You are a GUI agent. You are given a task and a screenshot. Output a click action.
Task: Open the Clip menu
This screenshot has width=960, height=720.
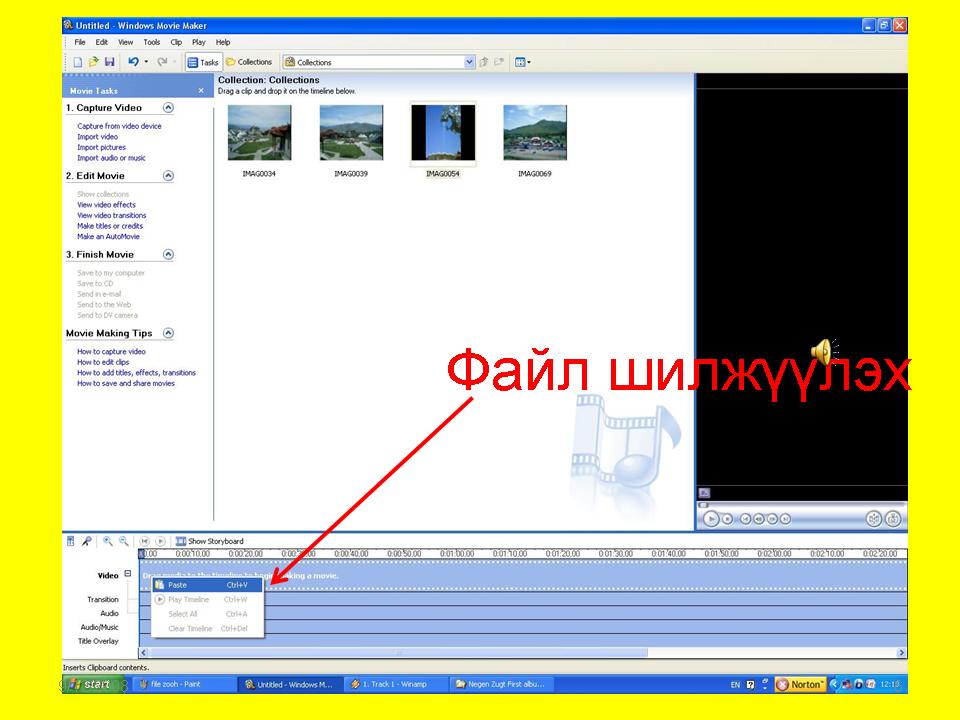point(176,42)
